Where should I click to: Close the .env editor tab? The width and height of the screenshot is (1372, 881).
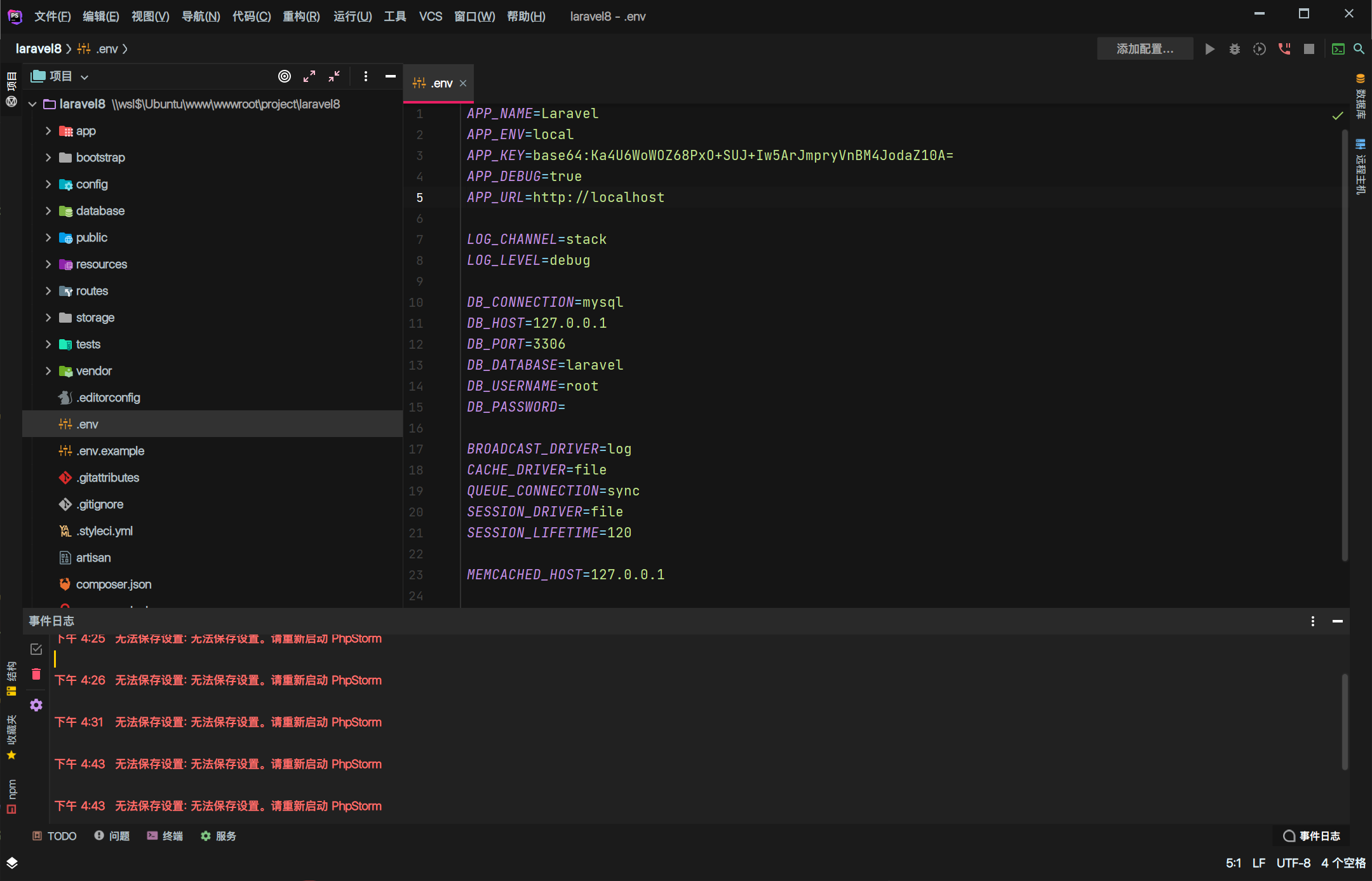[463, 83]
